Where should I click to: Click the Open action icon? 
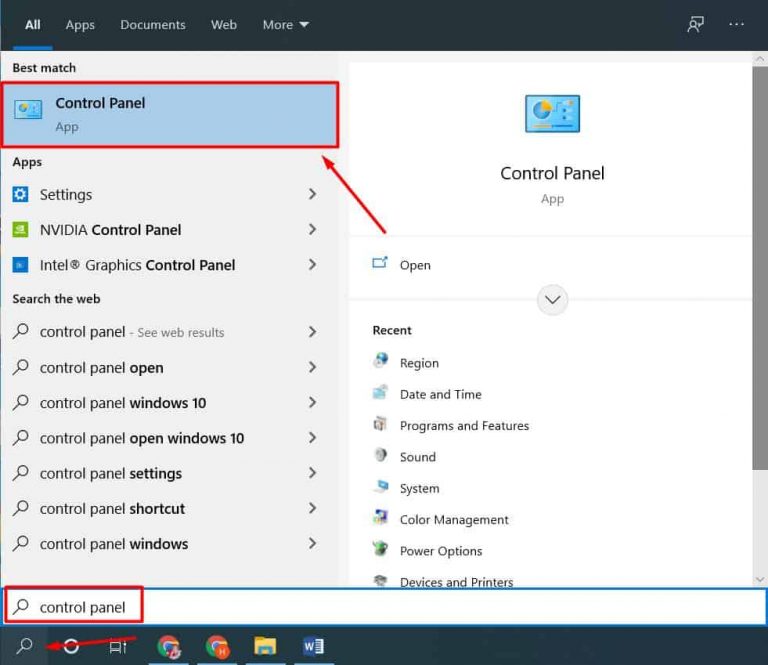coord(380,263)
